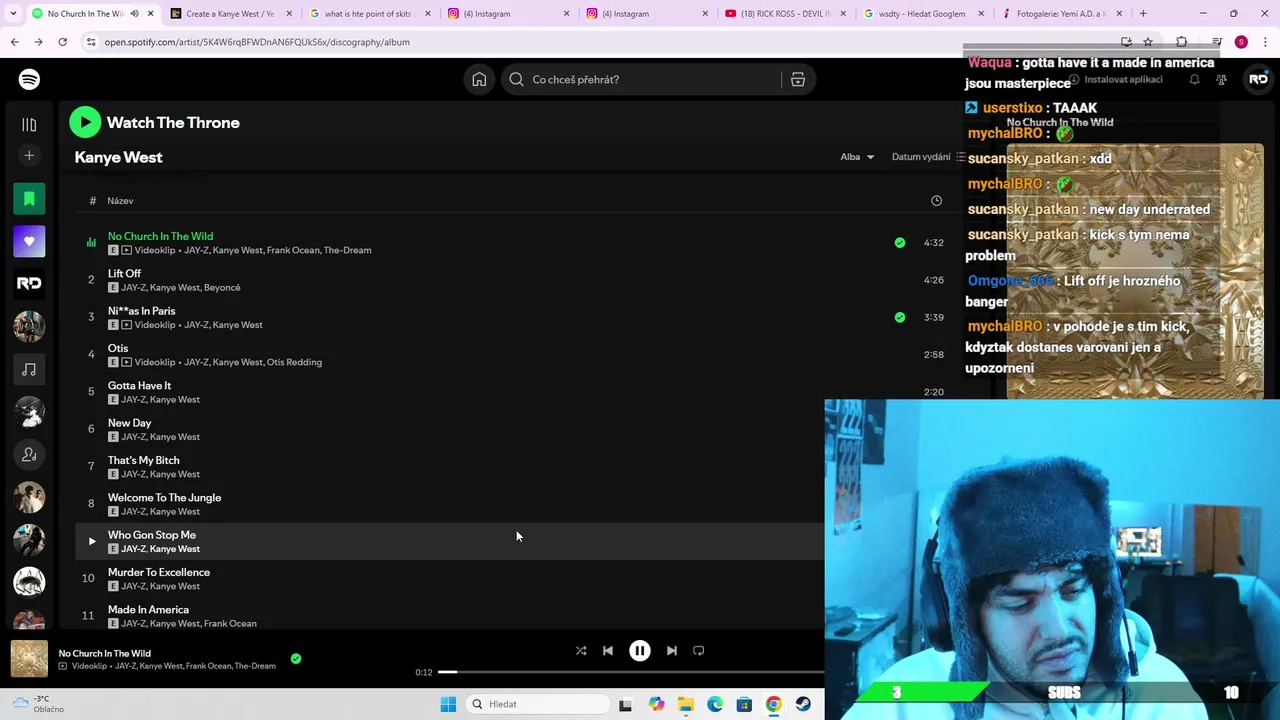Click the Název column header
The height and width of the screenshot is (720, 1280).
click(x=120, y=201)
